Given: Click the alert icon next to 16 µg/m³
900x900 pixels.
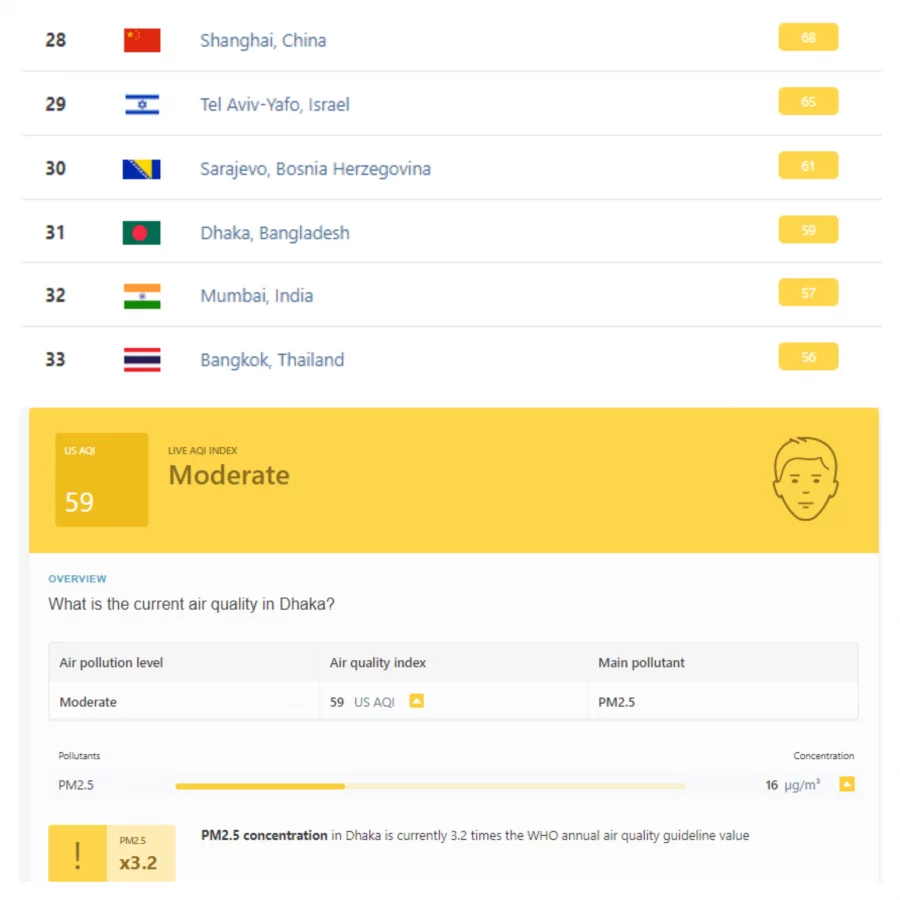Looking at the screenshot, I should click(847, 785).
